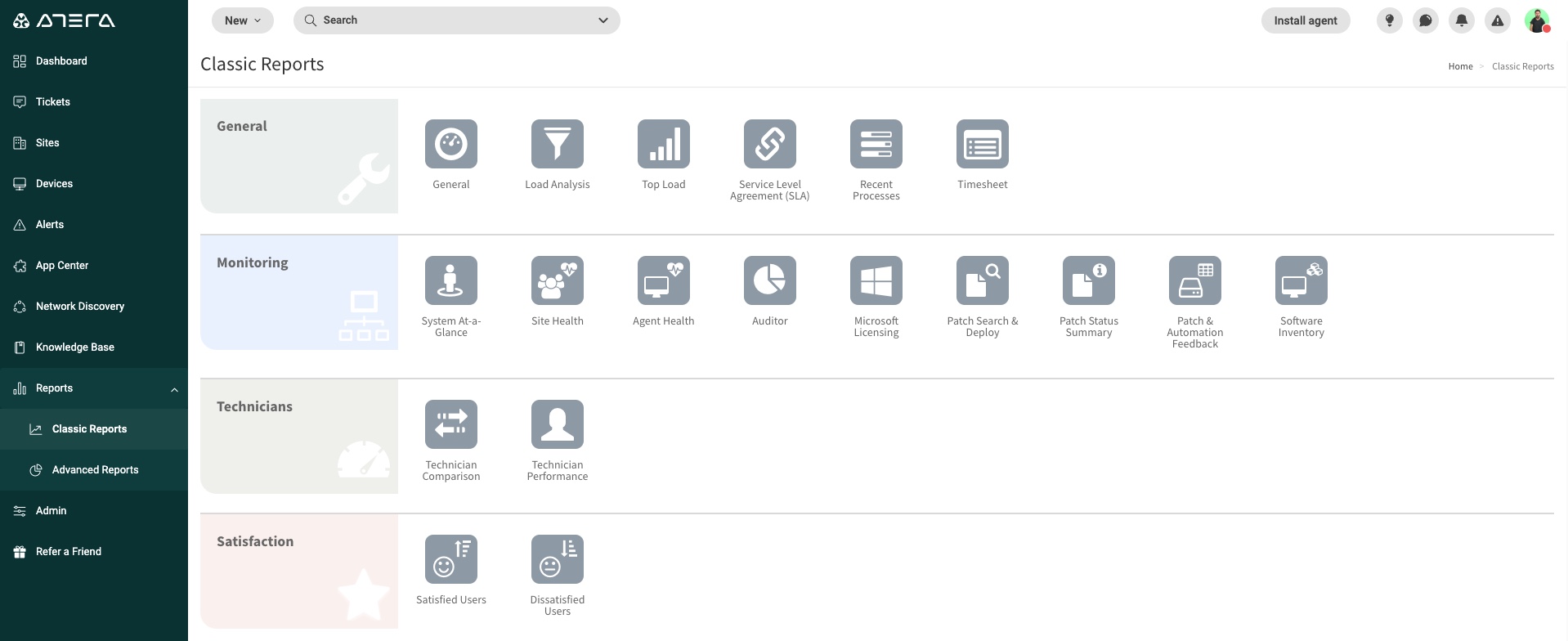Follow the Home breadcrumb link
The height and width of the screenshot is (641, 1568).
pyautogui.click(x=1460, y=66)
